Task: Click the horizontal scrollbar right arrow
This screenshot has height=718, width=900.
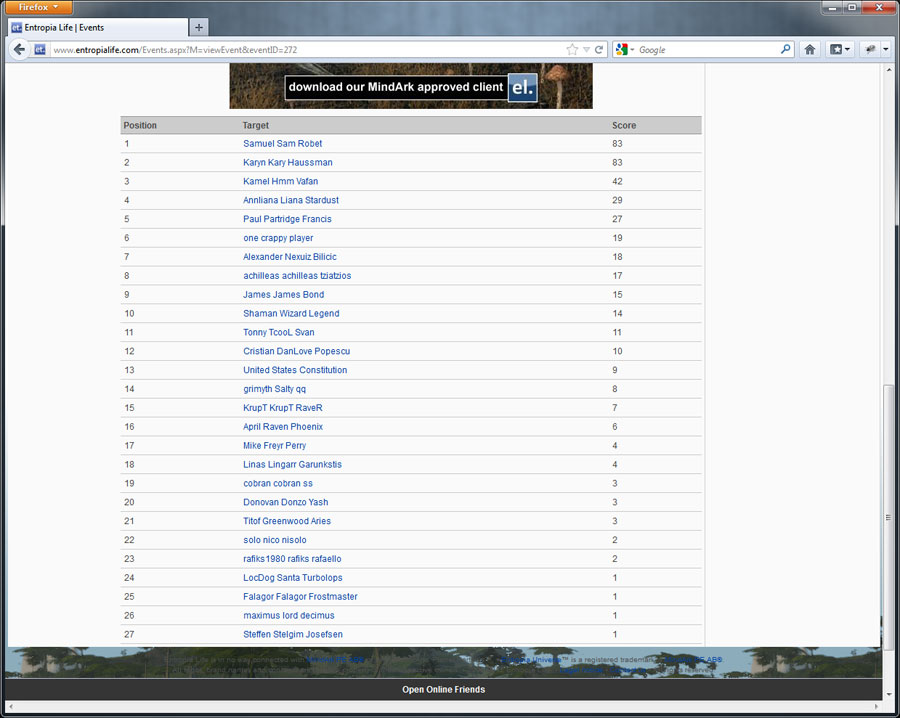Action: [x=876, y=707]
